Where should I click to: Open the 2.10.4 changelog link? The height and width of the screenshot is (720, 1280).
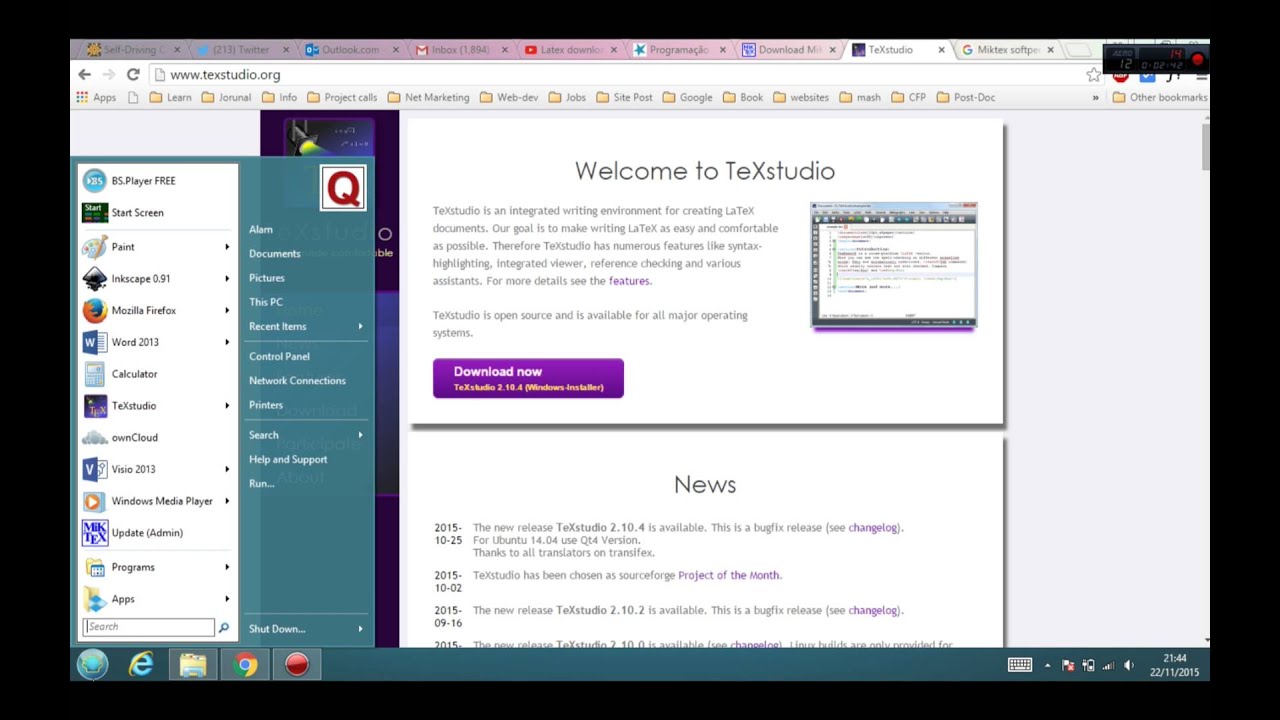(873, 528)
